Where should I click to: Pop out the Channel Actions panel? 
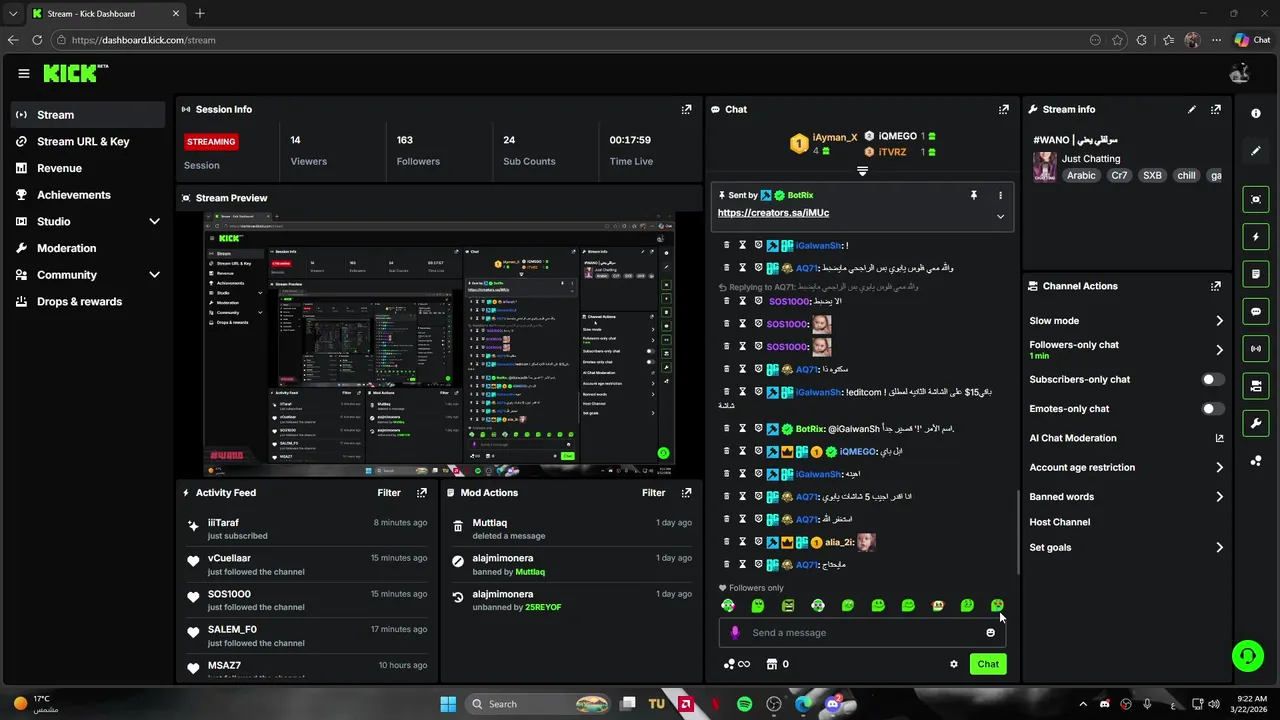[x=1216, y=286]
